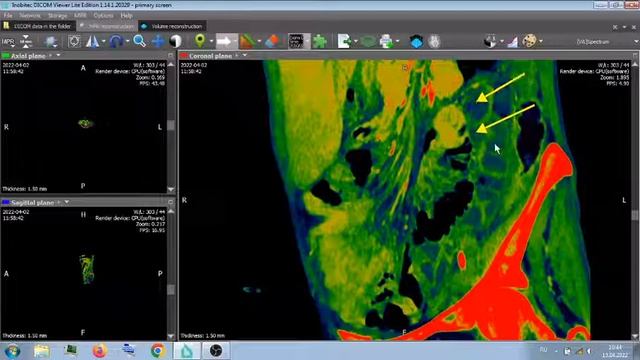This screenshot has height=360, width=640.
Task: Click the Sagittal plane scrollbar thumb
Action: [171, 289]
